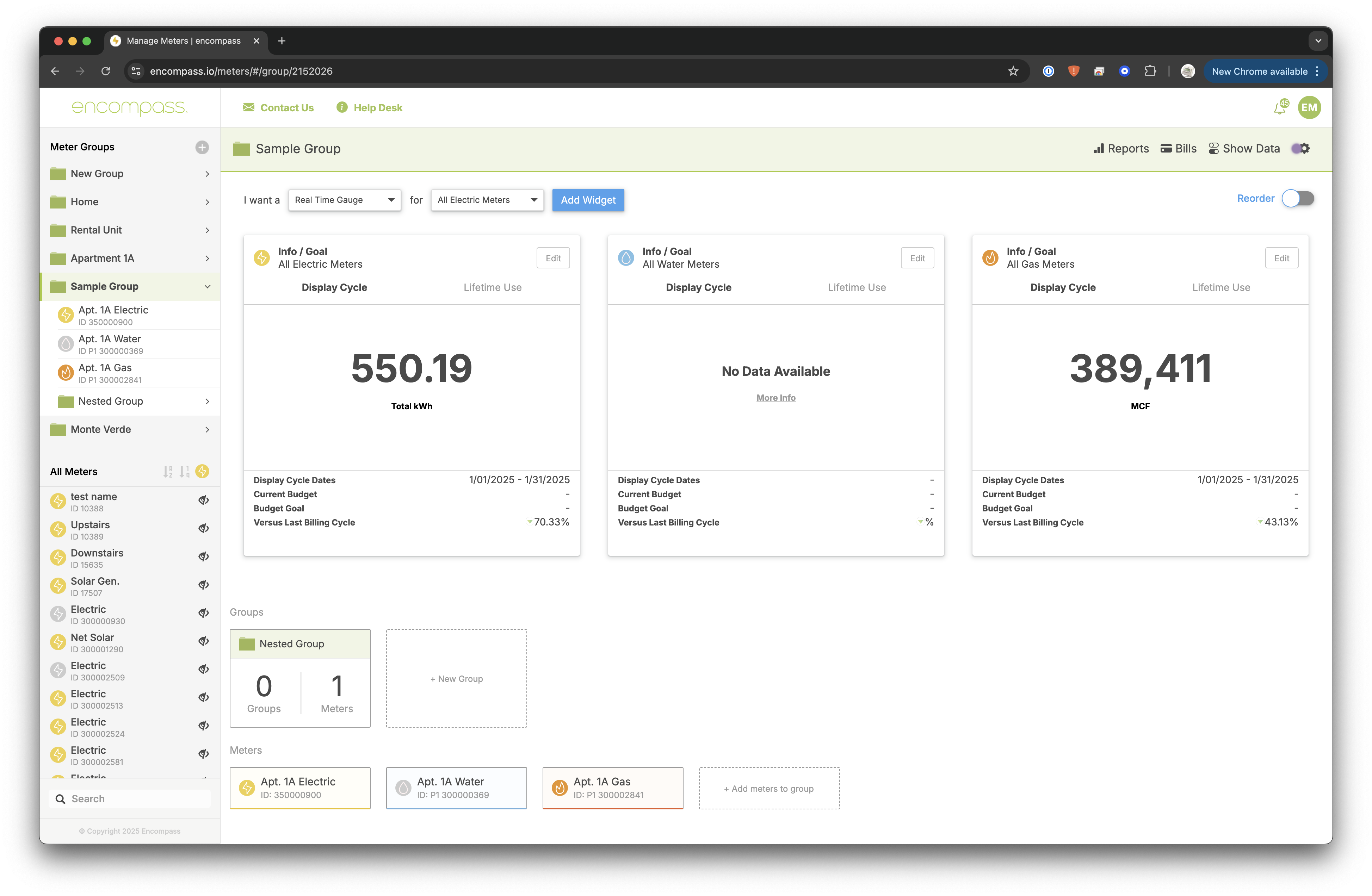Screen dimensions: 1372x896
Task: Click the A-Z sort icon in All Meters
Action: [x=168, y=472]
